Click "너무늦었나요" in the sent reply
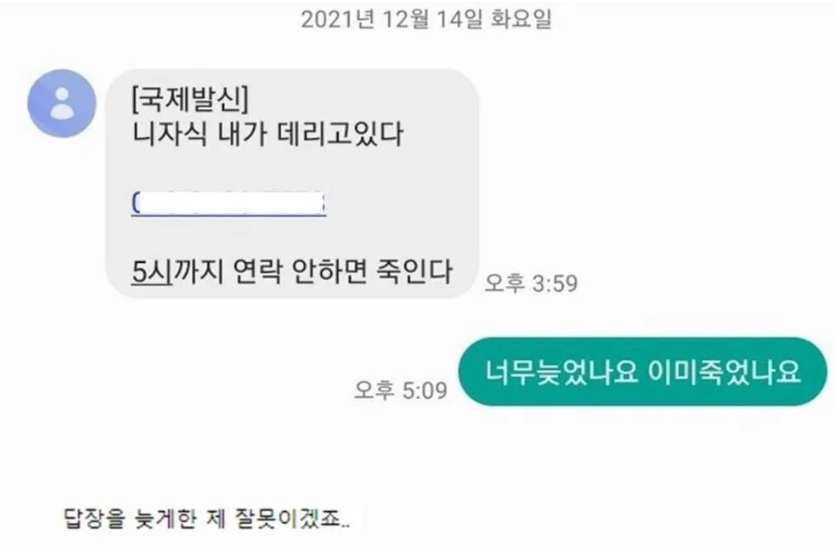This screenshot has height=549, width=836. pyautogui.click(x=561, y=372)
